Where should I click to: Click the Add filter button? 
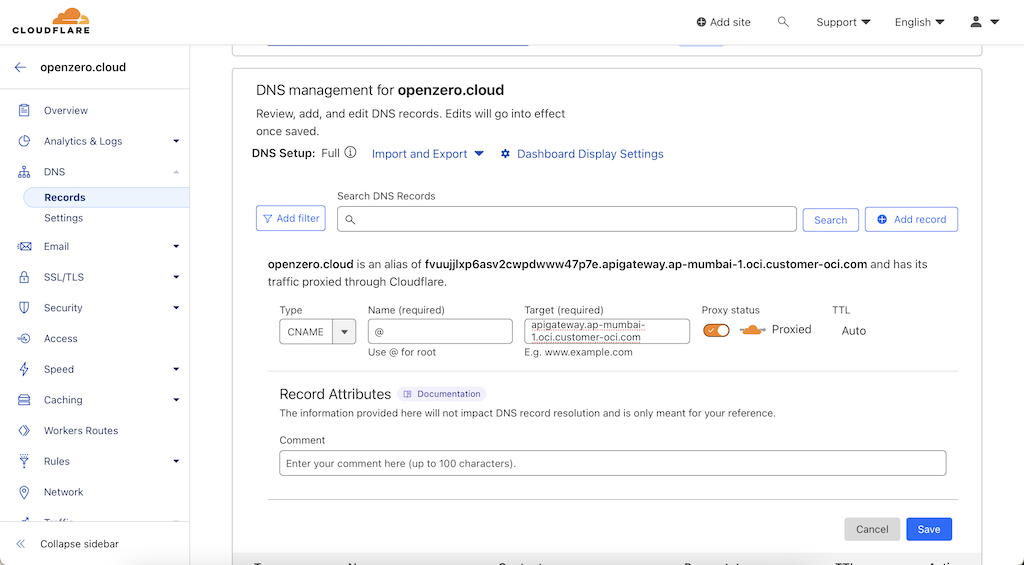click(291, 218)
